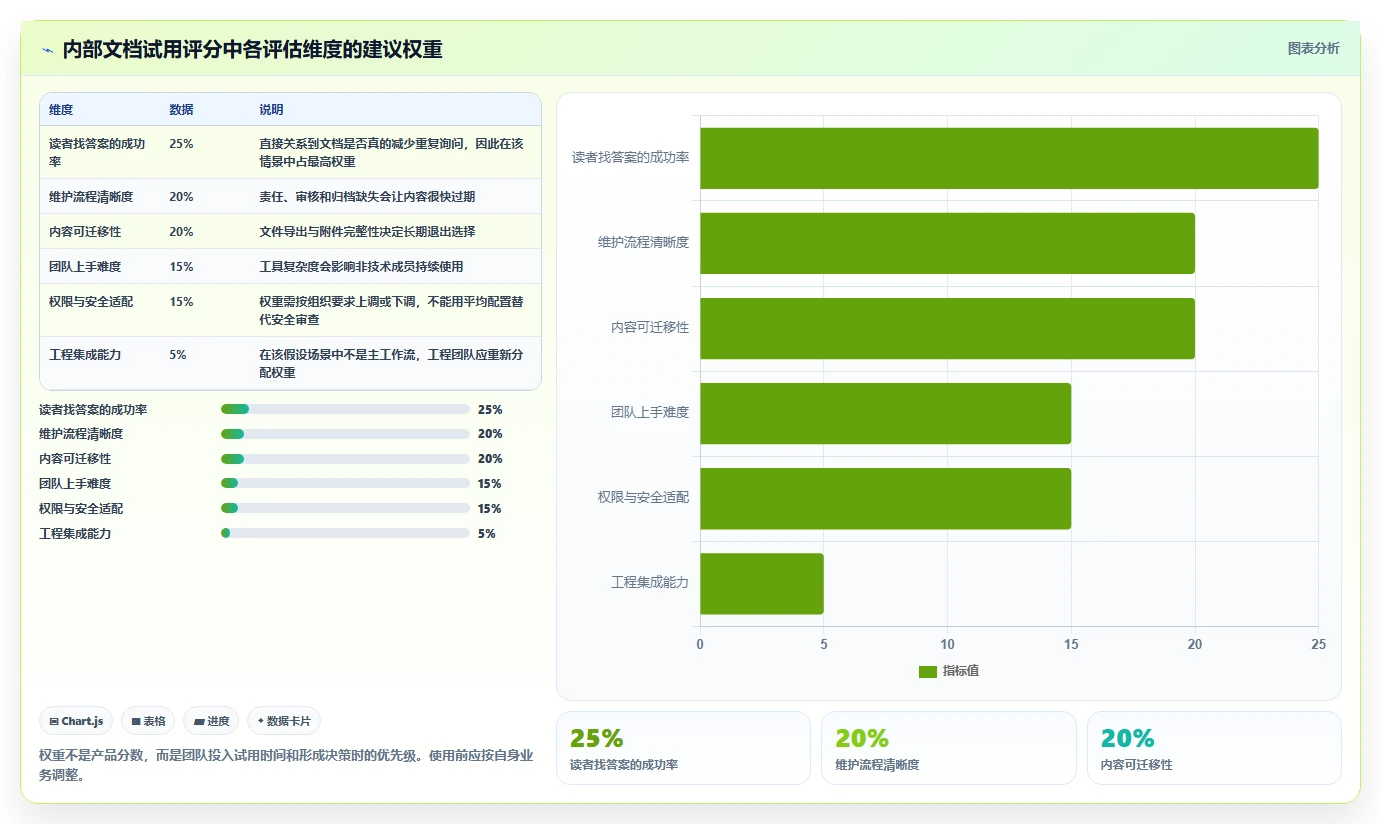
Task: Click the description starting 权重需按组织要求
Action: (391, 311)
